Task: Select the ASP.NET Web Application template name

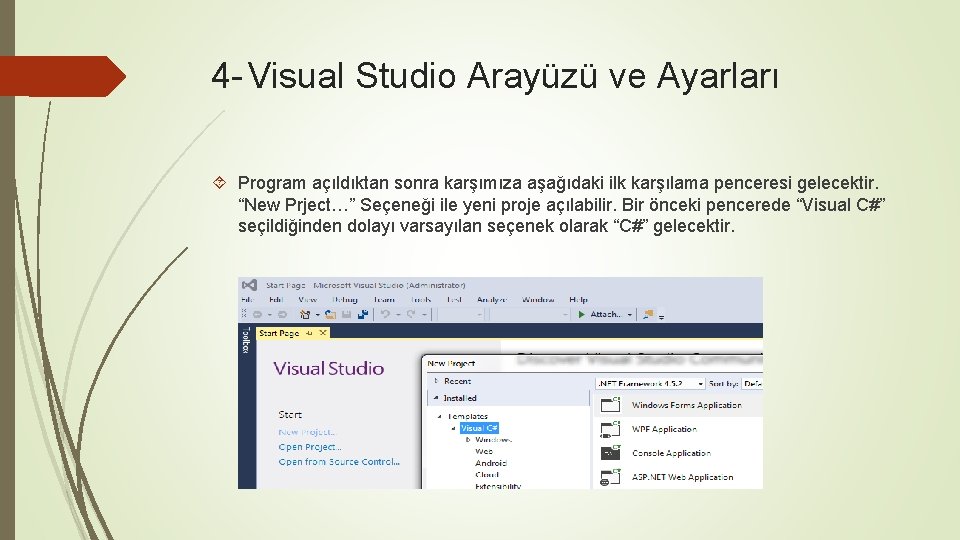Action: click(x=683, y=477)
